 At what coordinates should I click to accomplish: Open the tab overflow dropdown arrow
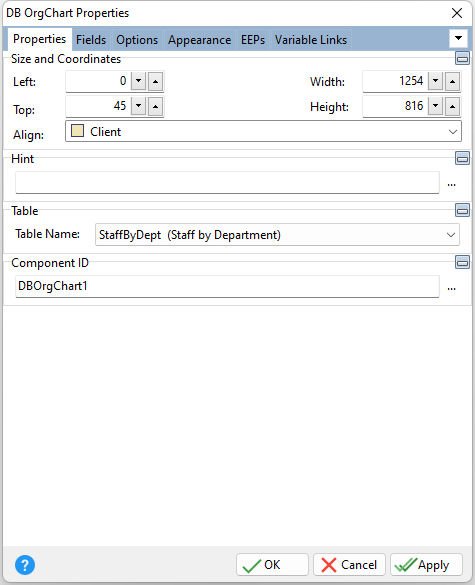click(458, 38)
